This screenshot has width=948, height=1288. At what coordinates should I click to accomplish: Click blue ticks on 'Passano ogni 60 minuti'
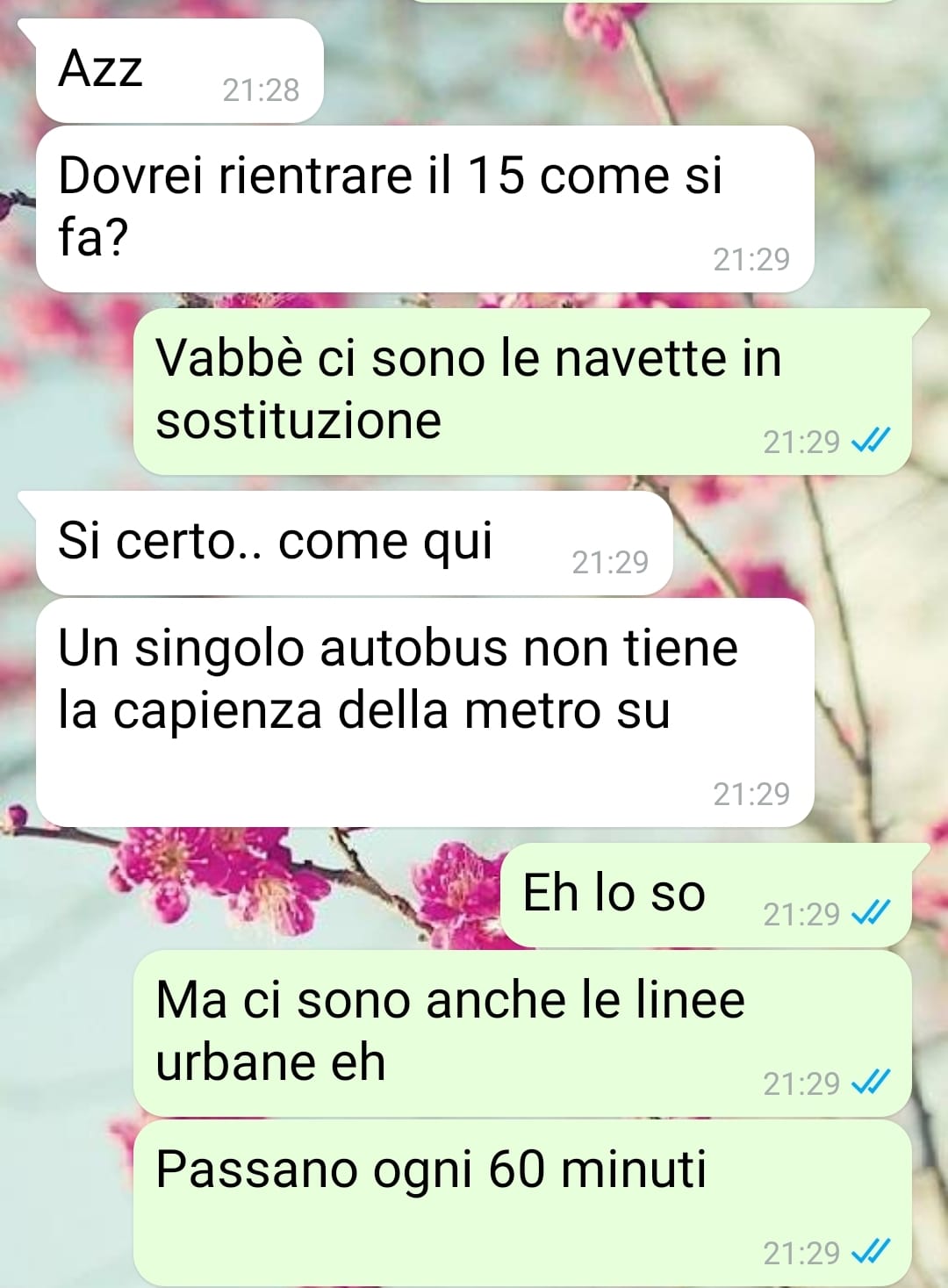(x=872, y=1252)
